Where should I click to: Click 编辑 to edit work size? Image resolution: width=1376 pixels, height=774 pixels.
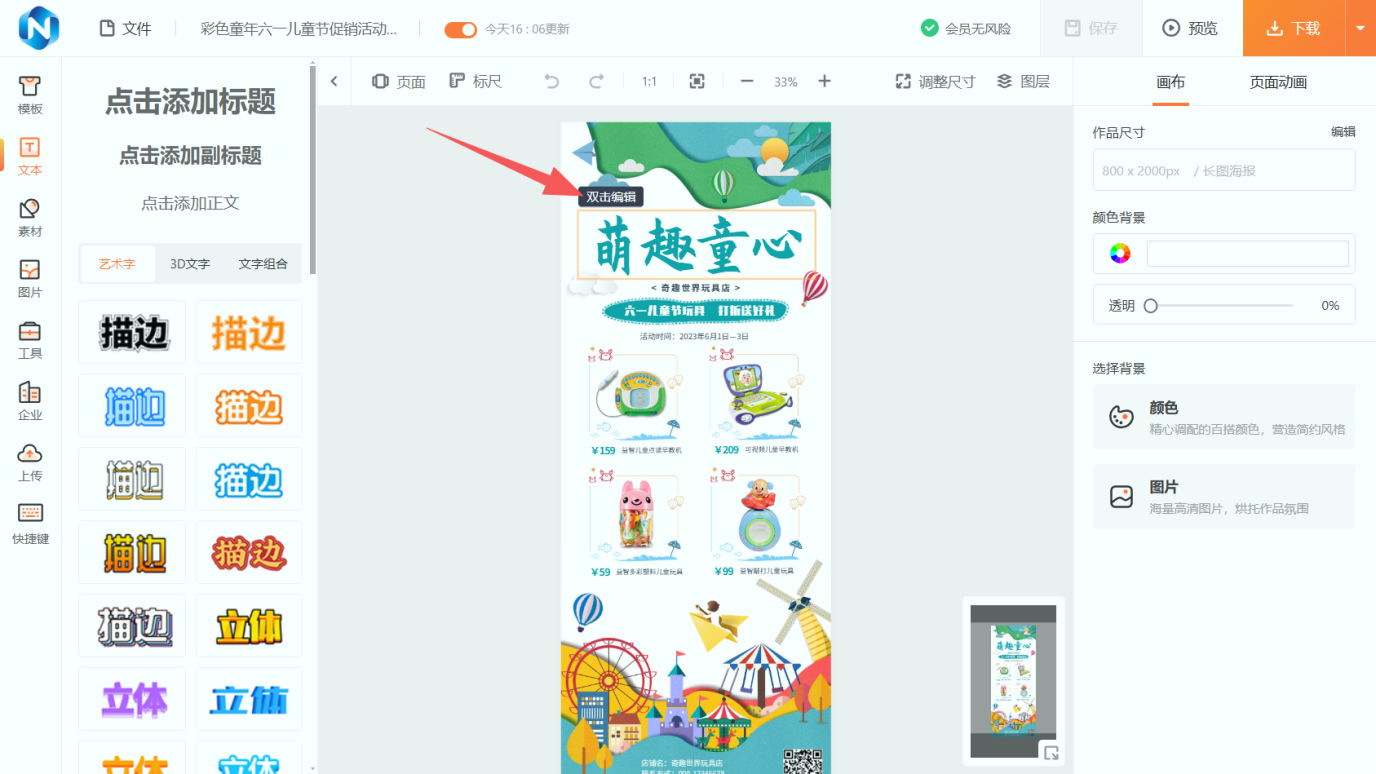(1343, 132)
